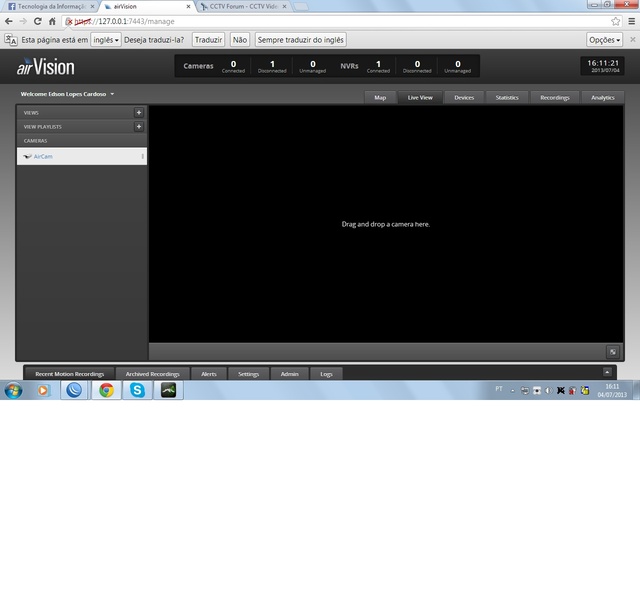Switch to the Live View tab
The height and width of the screenshot is (600, 640).
[420, 98]
